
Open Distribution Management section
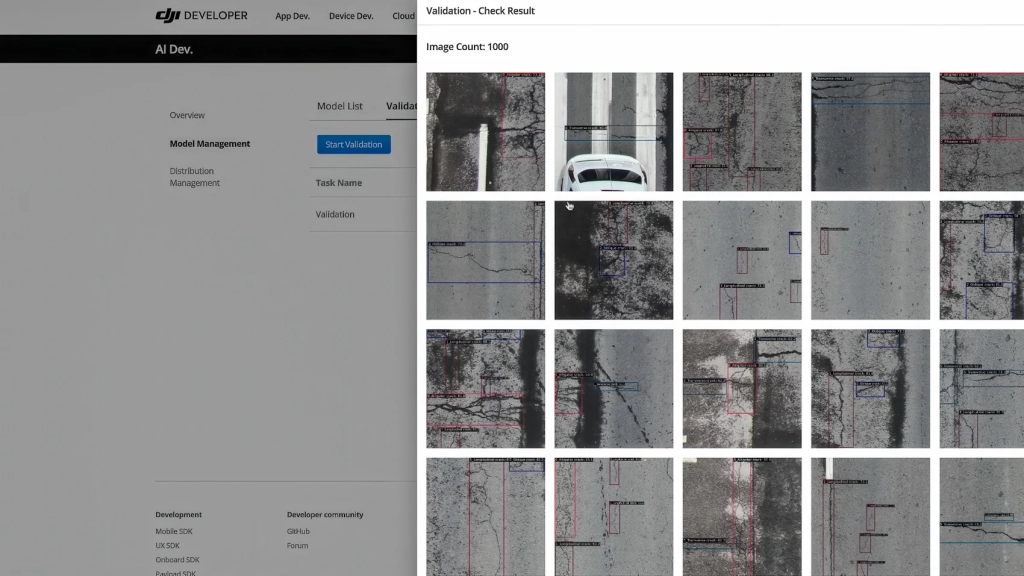pos(194,177)
